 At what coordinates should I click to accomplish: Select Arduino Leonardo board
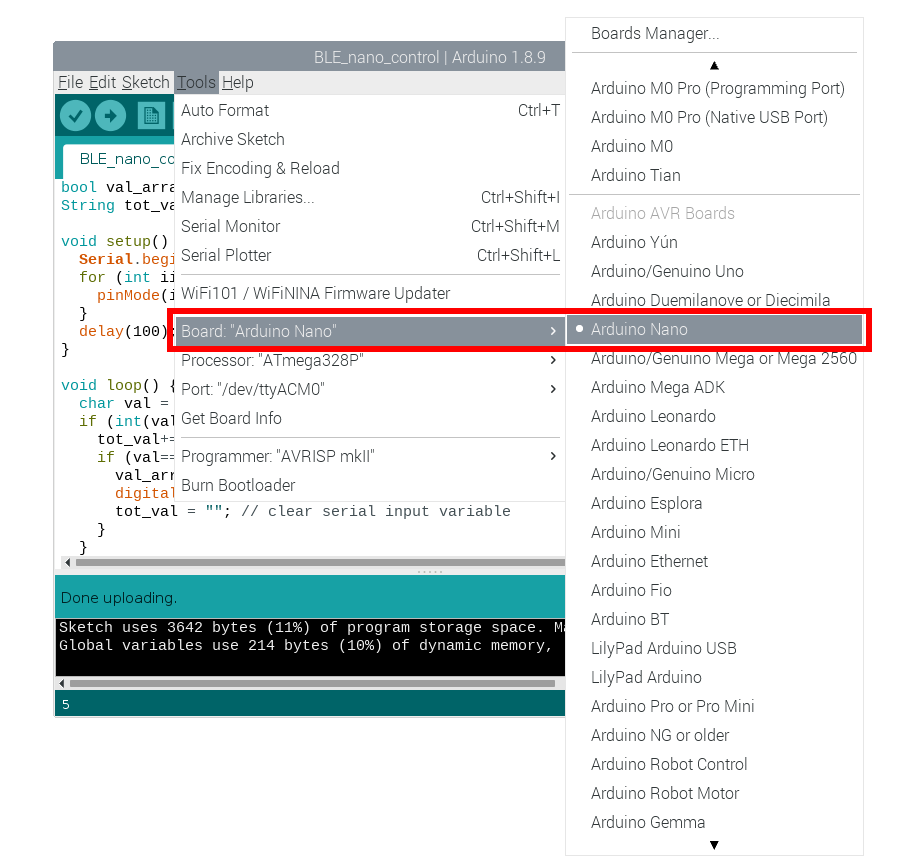point(714,416)
